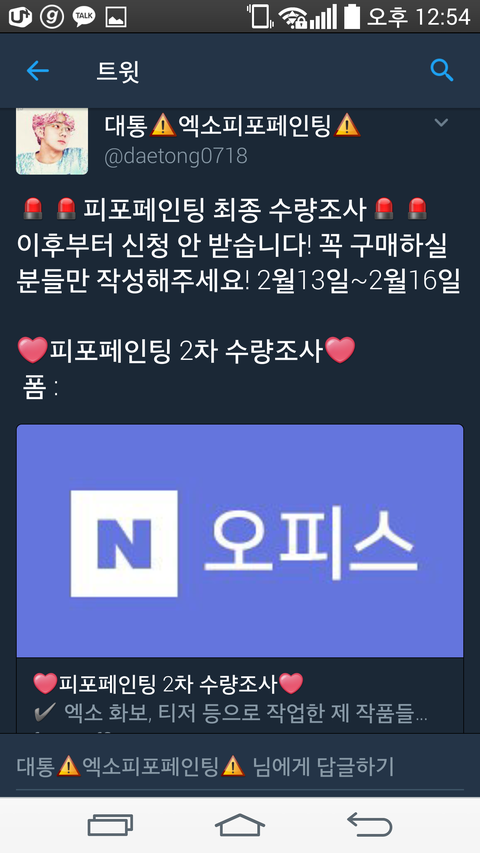480x853 pixels.
Task: Tap the circled g notification icon
Action: (52, 16)
